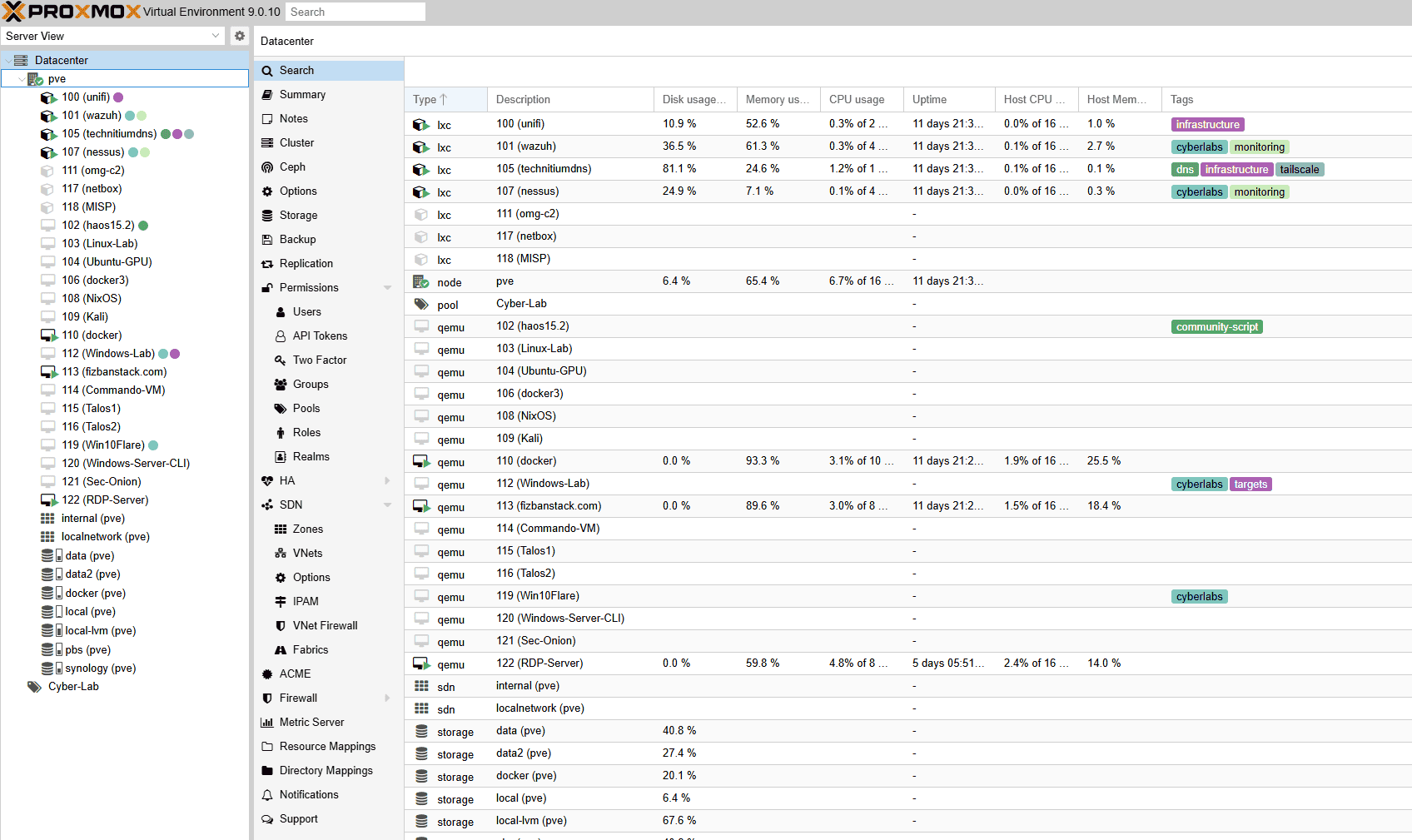Select the pve node row in the table
The width and height of the screenshot is (1412, 840).
907,281
